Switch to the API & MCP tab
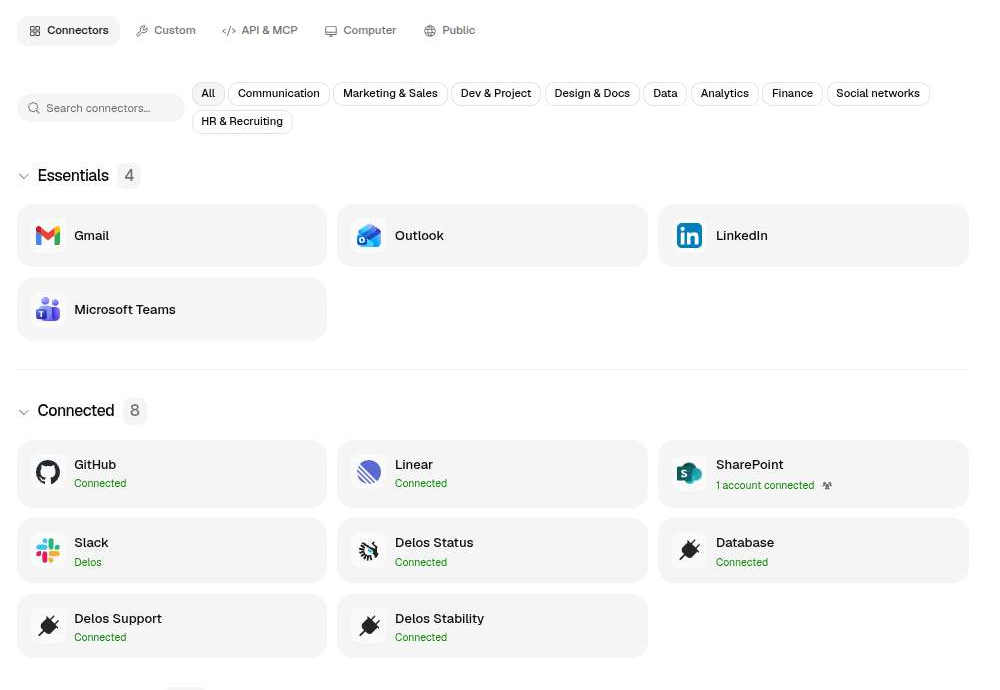Viewport: 1000px width, 690px height. 260,31
